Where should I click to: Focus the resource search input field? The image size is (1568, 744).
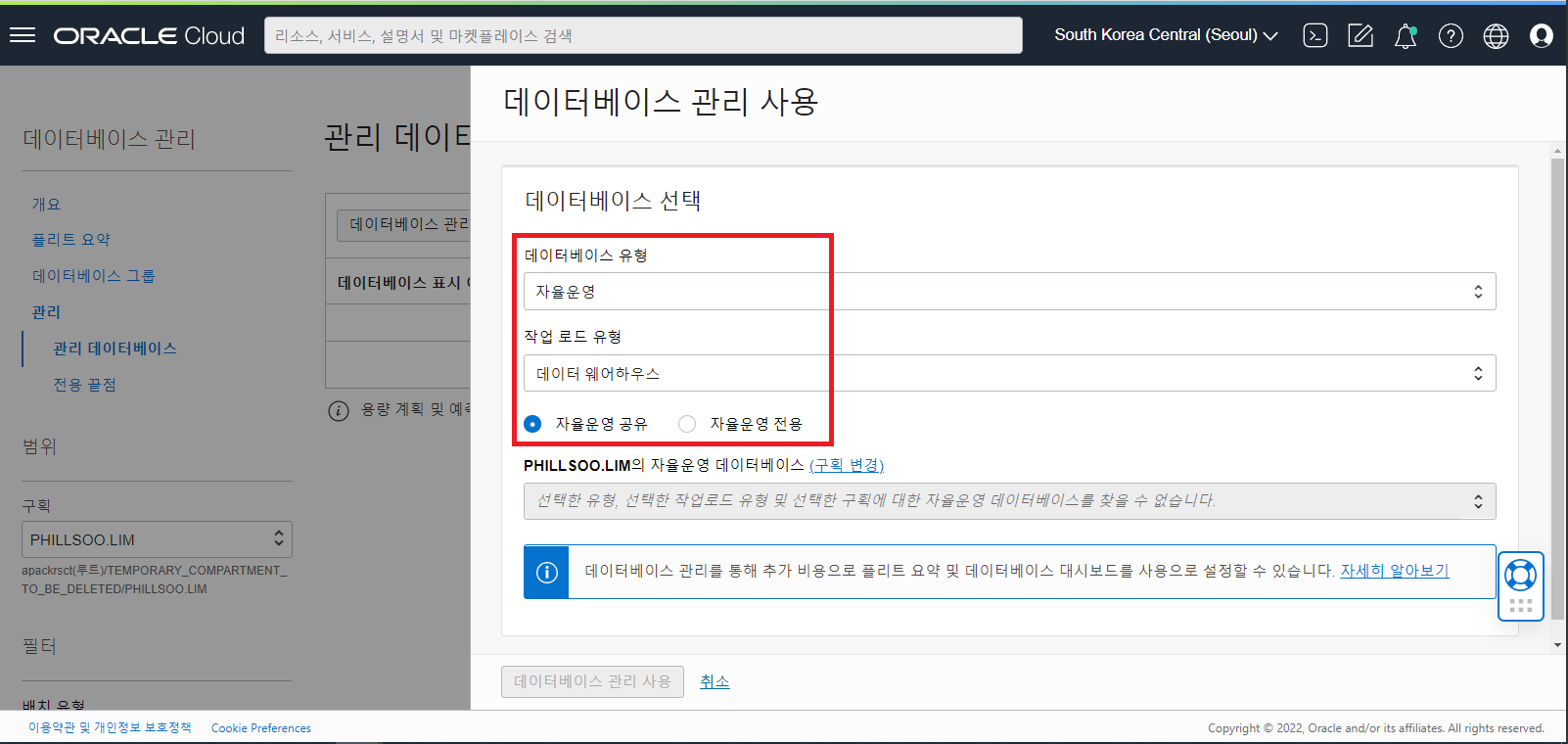(x=643, y=35)
